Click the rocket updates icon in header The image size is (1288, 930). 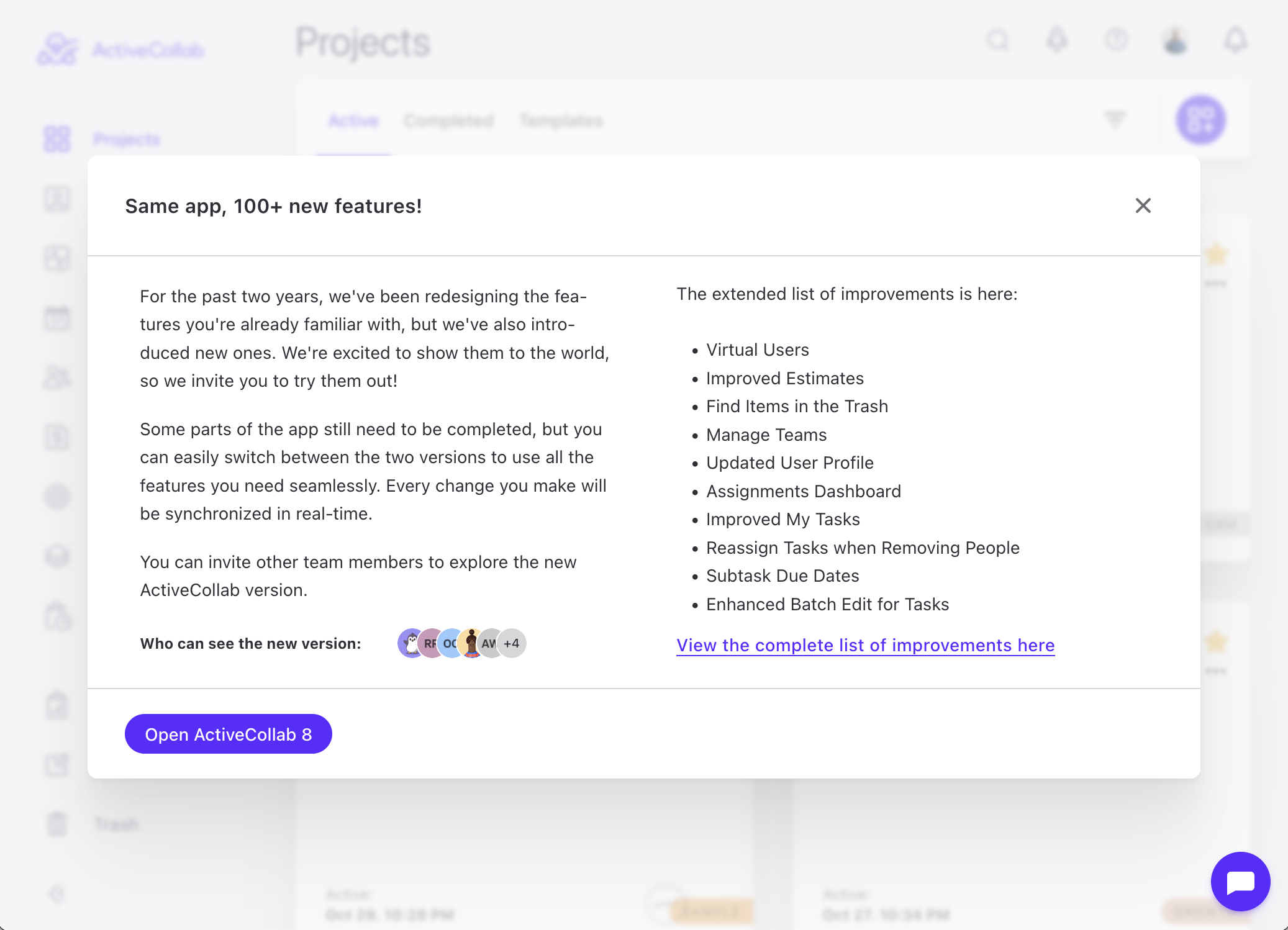point(1057,40)
